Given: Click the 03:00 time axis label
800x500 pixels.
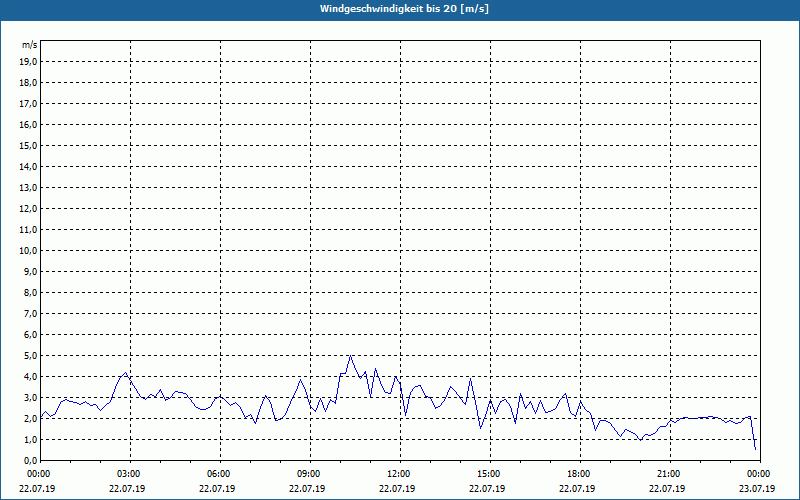Looking at the screenshot, I should [128, 474].
